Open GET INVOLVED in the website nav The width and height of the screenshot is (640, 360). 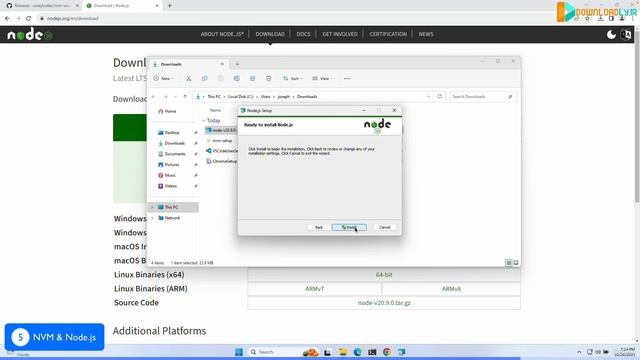340,34
